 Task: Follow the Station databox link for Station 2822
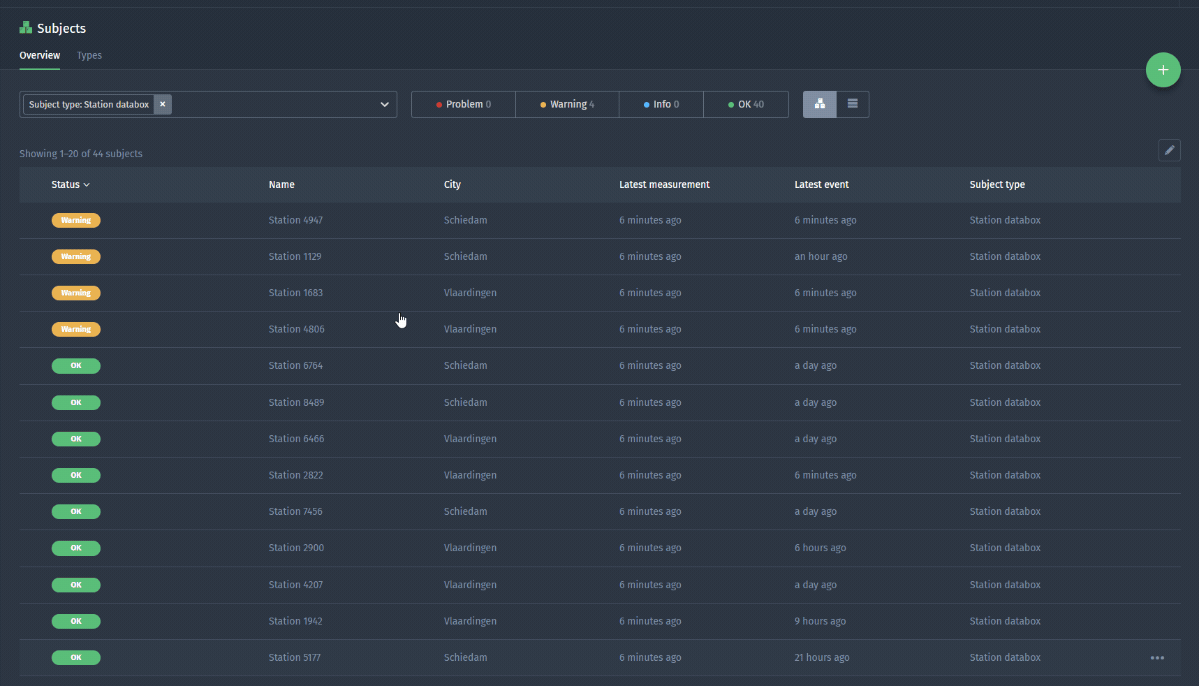click(x=1004, y=475)
